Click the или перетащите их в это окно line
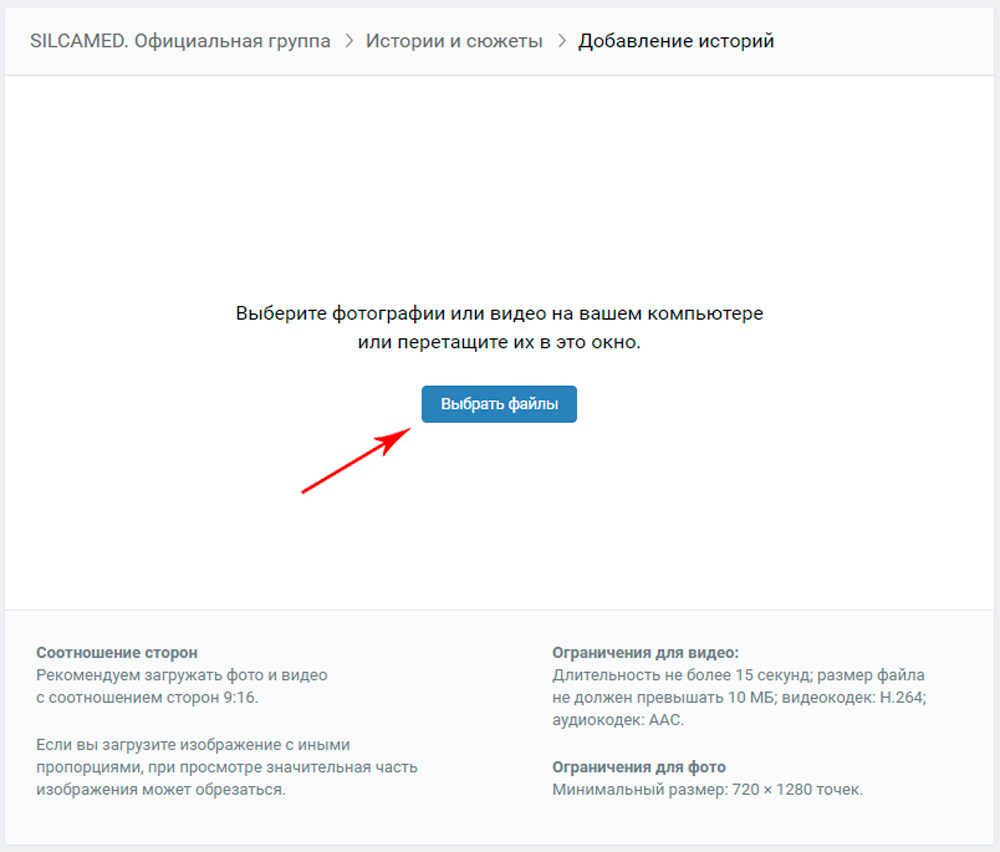 tap(499, 342)
